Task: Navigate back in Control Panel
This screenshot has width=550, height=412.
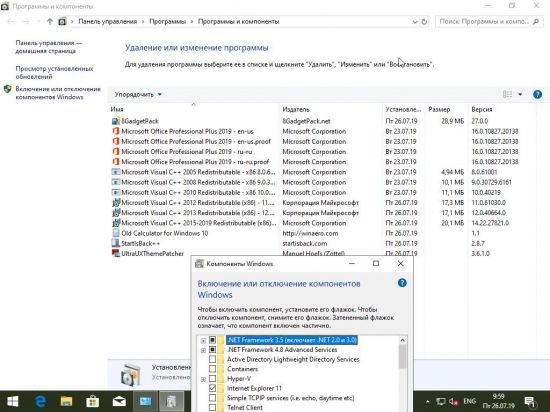Action: pos(11,22)
